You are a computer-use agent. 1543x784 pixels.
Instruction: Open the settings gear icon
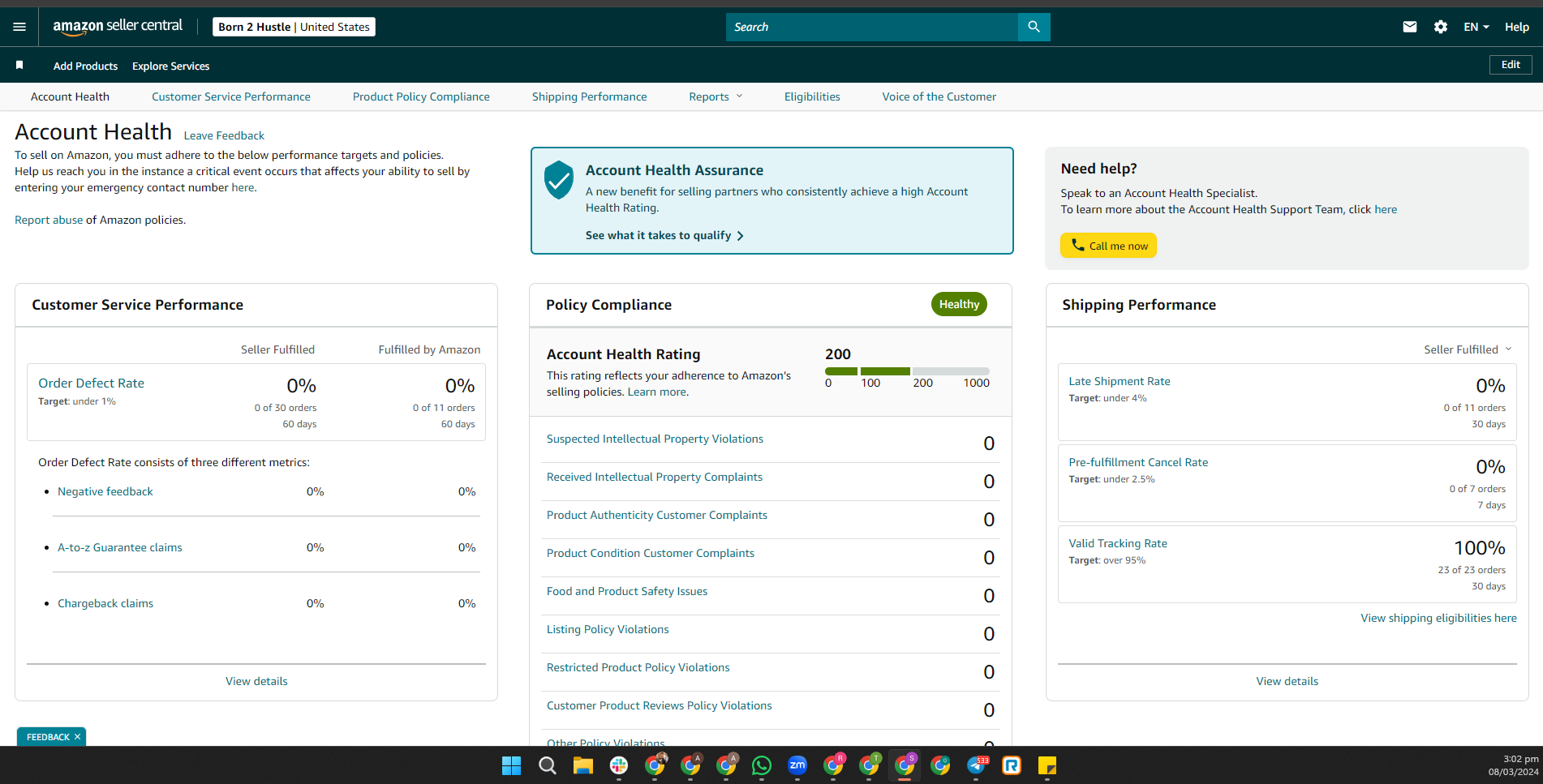[x=1441, y=27]
